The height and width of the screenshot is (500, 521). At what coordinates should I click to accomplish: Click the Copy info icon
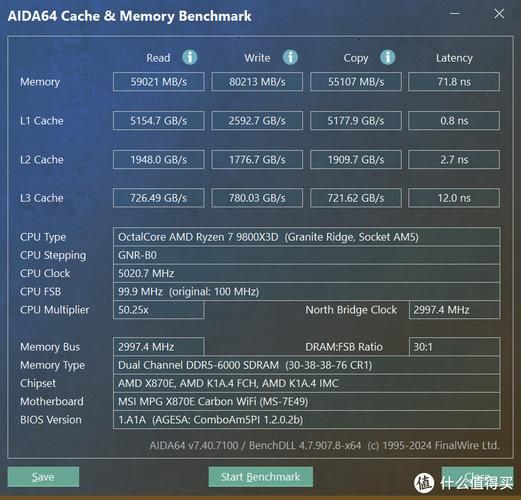click(387, 57)
